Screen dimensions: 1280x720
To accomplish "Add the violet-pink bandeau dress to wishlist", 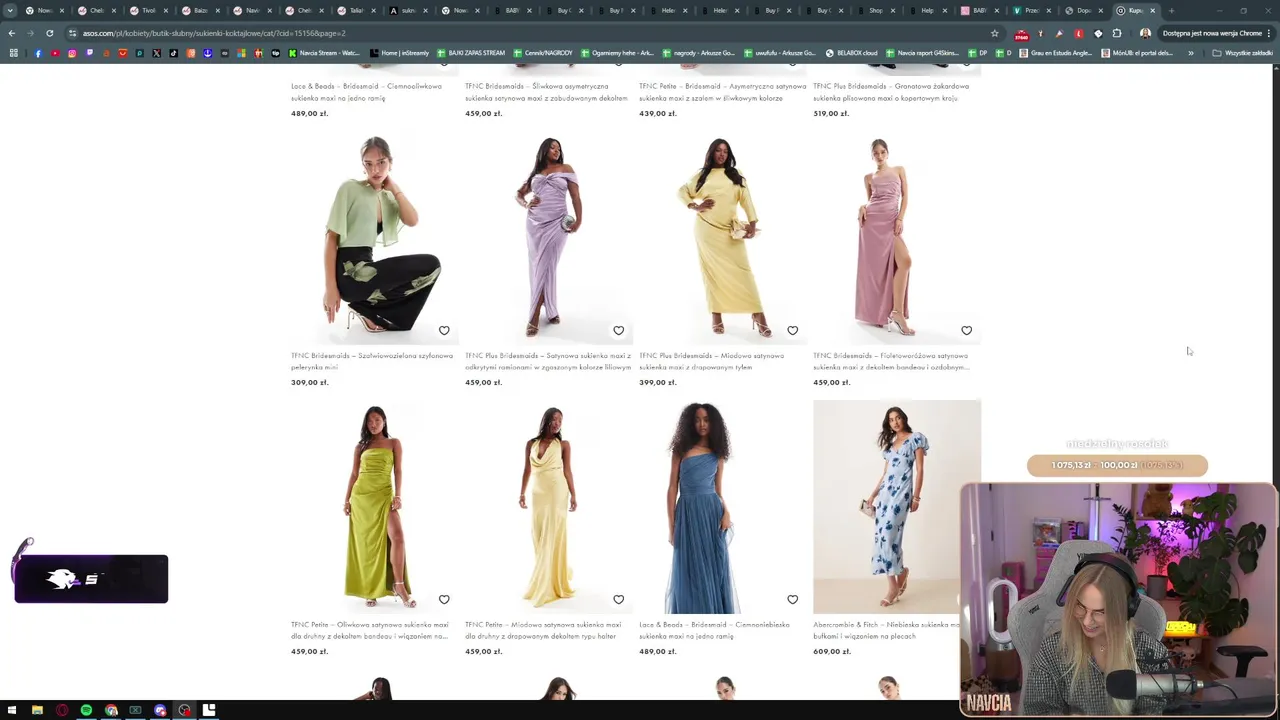I will (966, 330).
